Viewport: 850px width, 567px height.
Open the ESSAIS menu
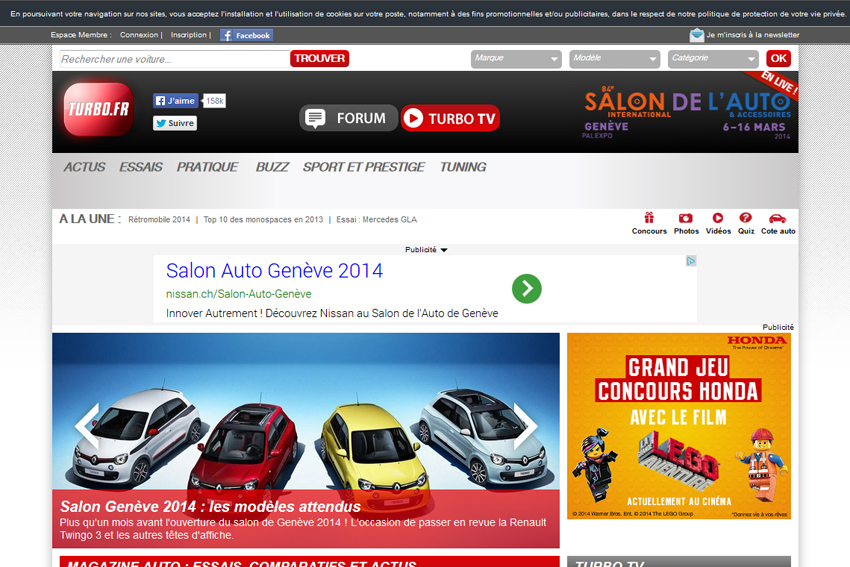[x=140, y=167]
